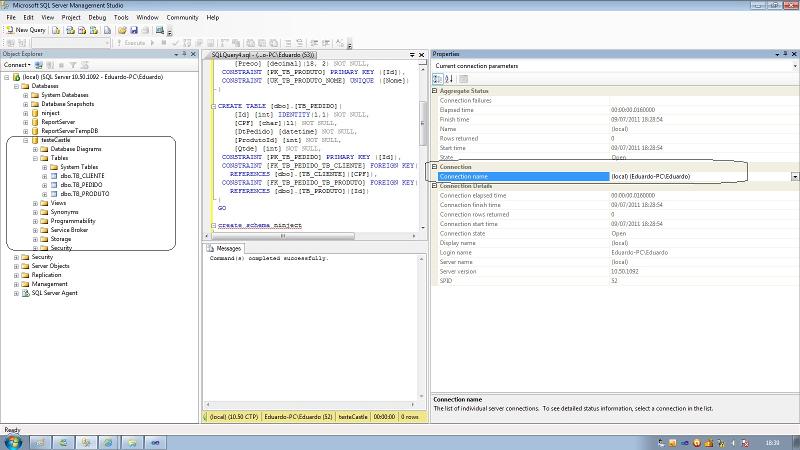
Task: Save the current query with the disk icon
Action: [x=134, y=30]
